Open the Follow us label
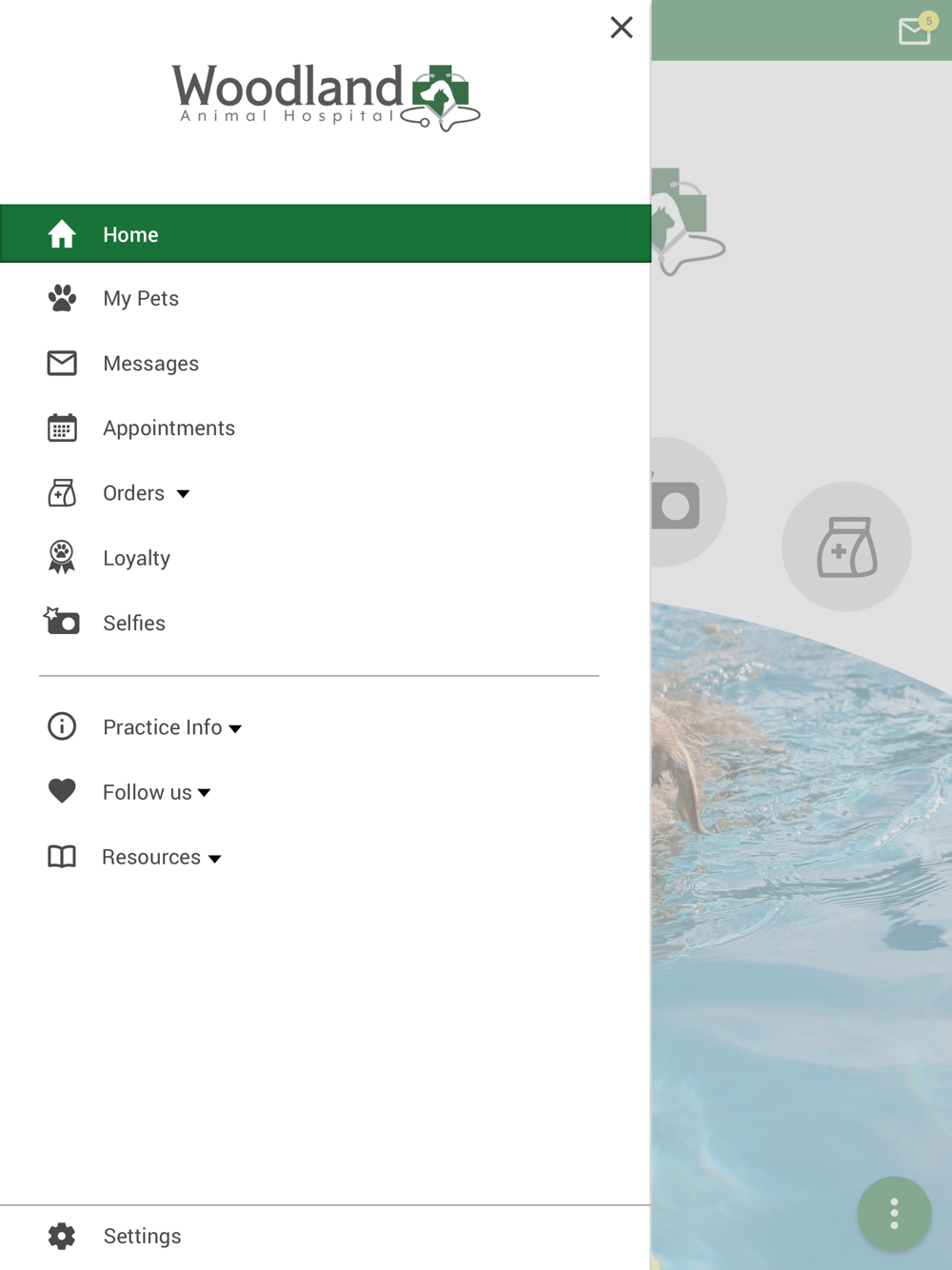This screenshot has width=952, height=1270. (147, 792)
